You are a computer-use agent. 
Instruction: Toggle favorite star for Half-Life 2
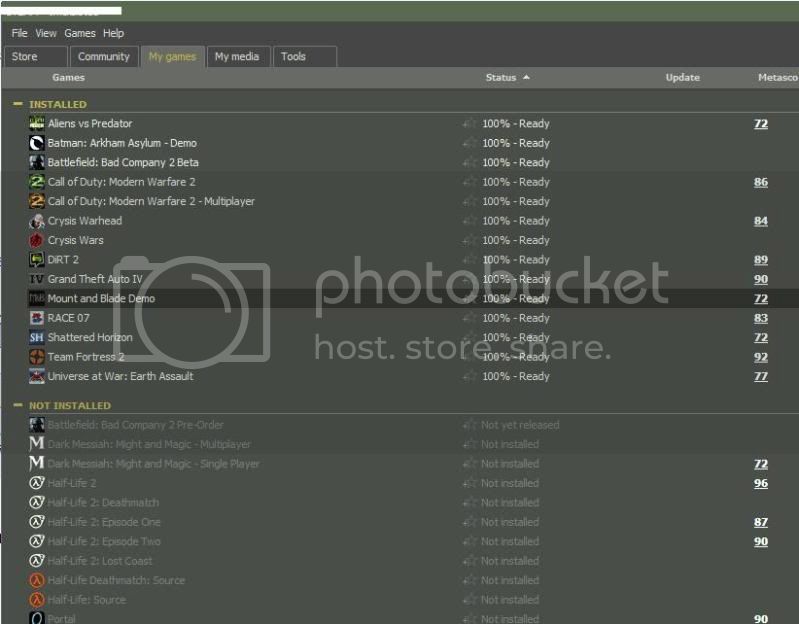[469, 483]
